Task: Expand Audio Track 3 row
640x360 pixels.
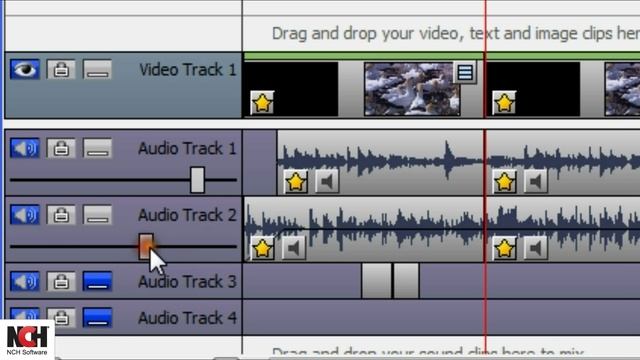Action: coord(97,281)
